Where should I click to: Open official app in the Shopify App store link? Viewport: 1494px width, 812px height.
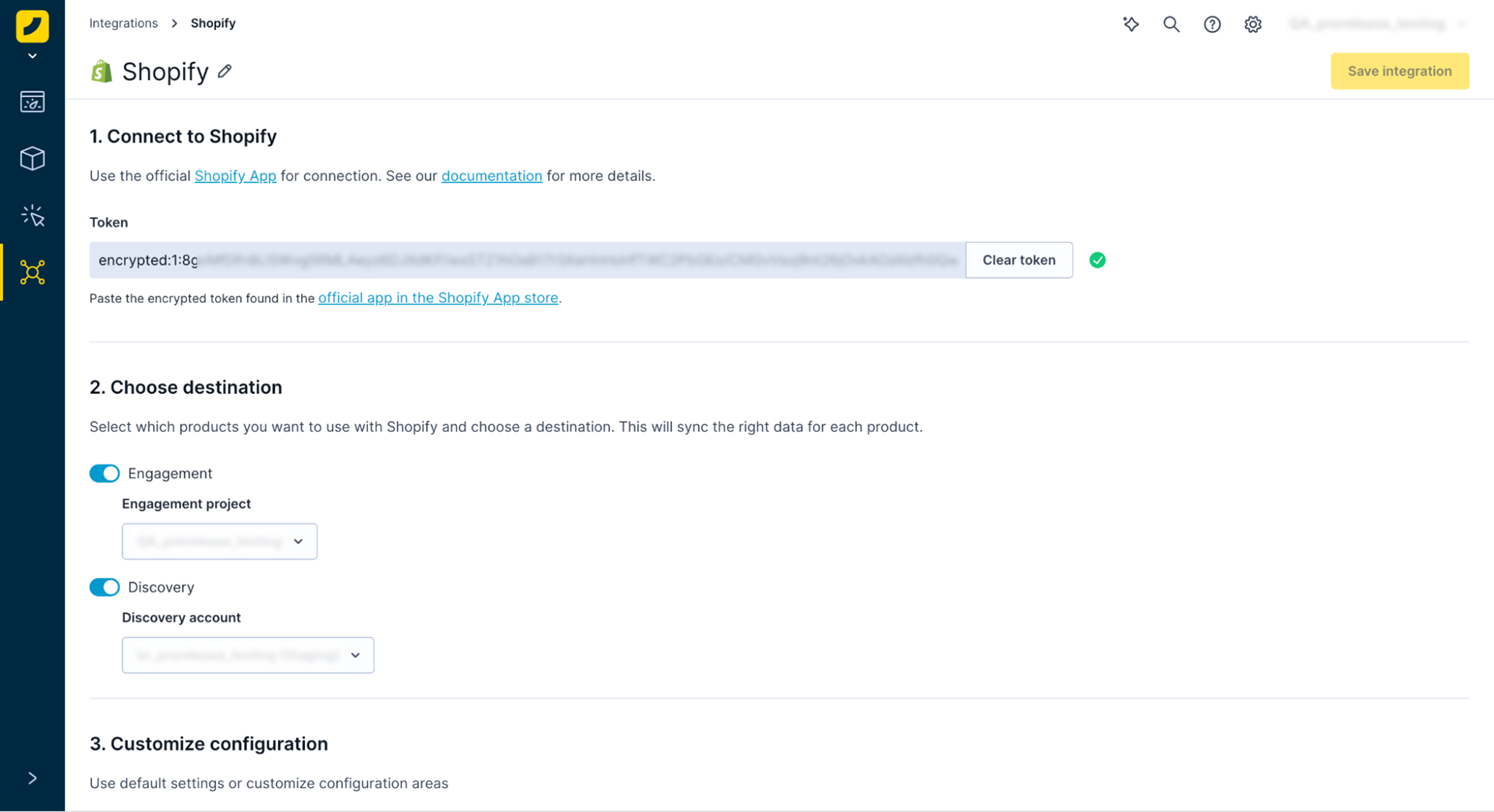click(x=438, y=298)
